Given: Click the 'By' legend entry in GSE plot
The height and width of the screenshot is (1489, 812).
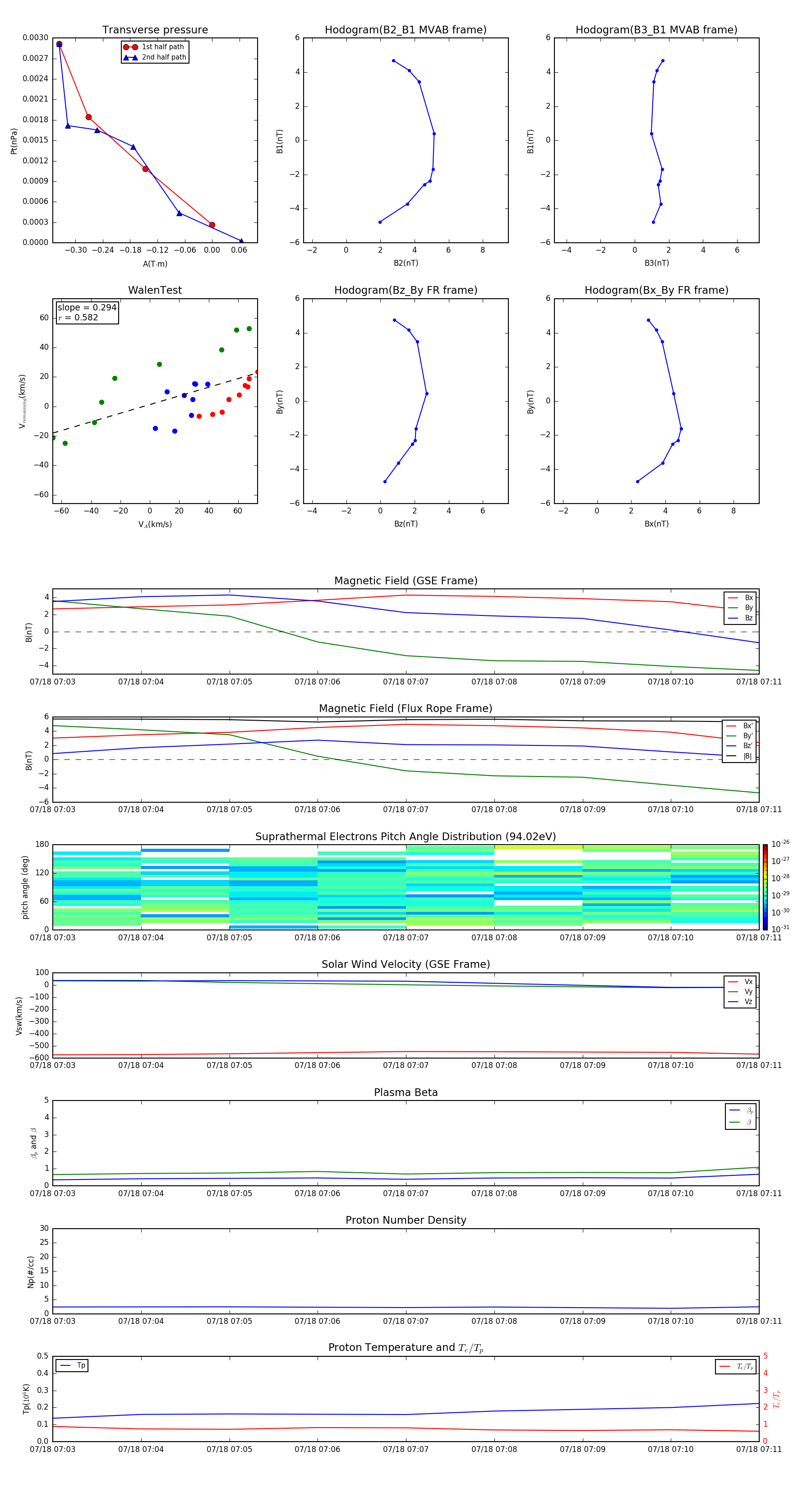Looking at the screenshot, I should [740, 607].
